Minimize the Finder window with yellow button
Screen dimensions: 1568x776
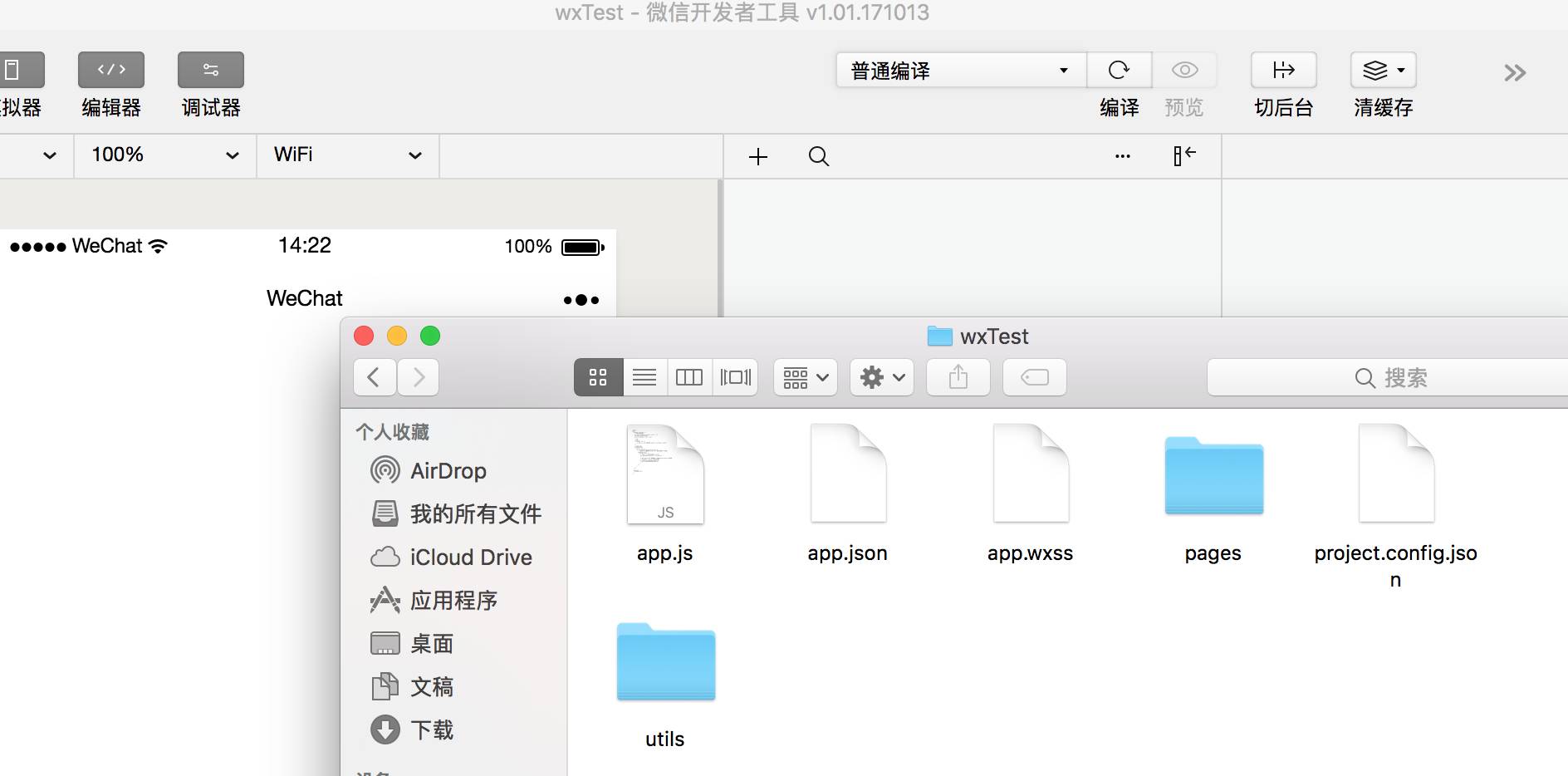tap(397, 336)
